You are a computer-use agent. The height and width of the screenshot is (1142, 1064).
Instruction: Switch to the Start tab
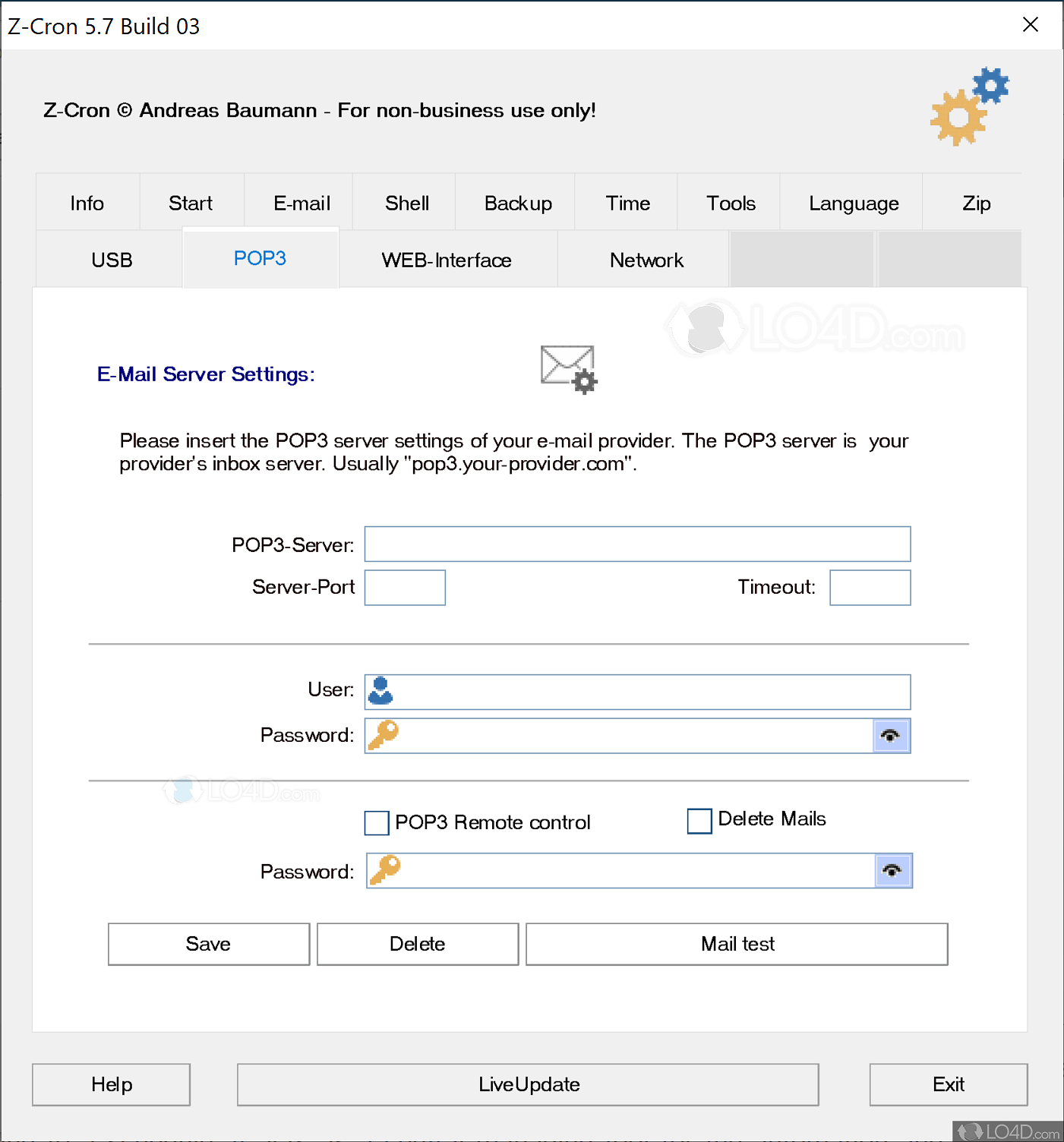[191, 203]
